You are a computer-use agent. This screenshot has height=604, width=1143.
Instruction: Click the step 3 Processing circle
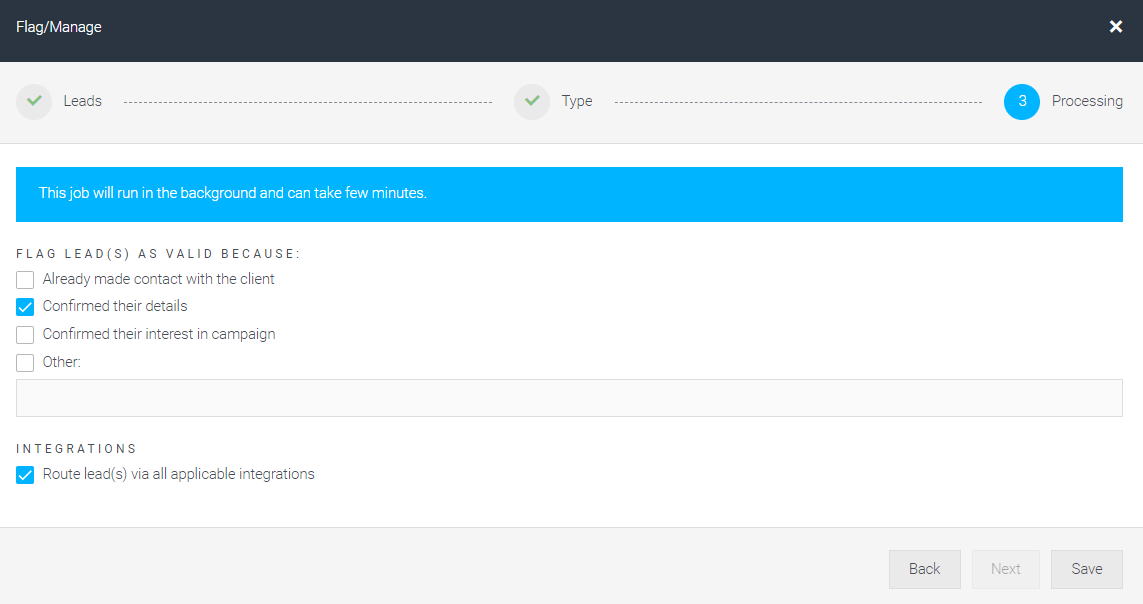coord(1022,101)
